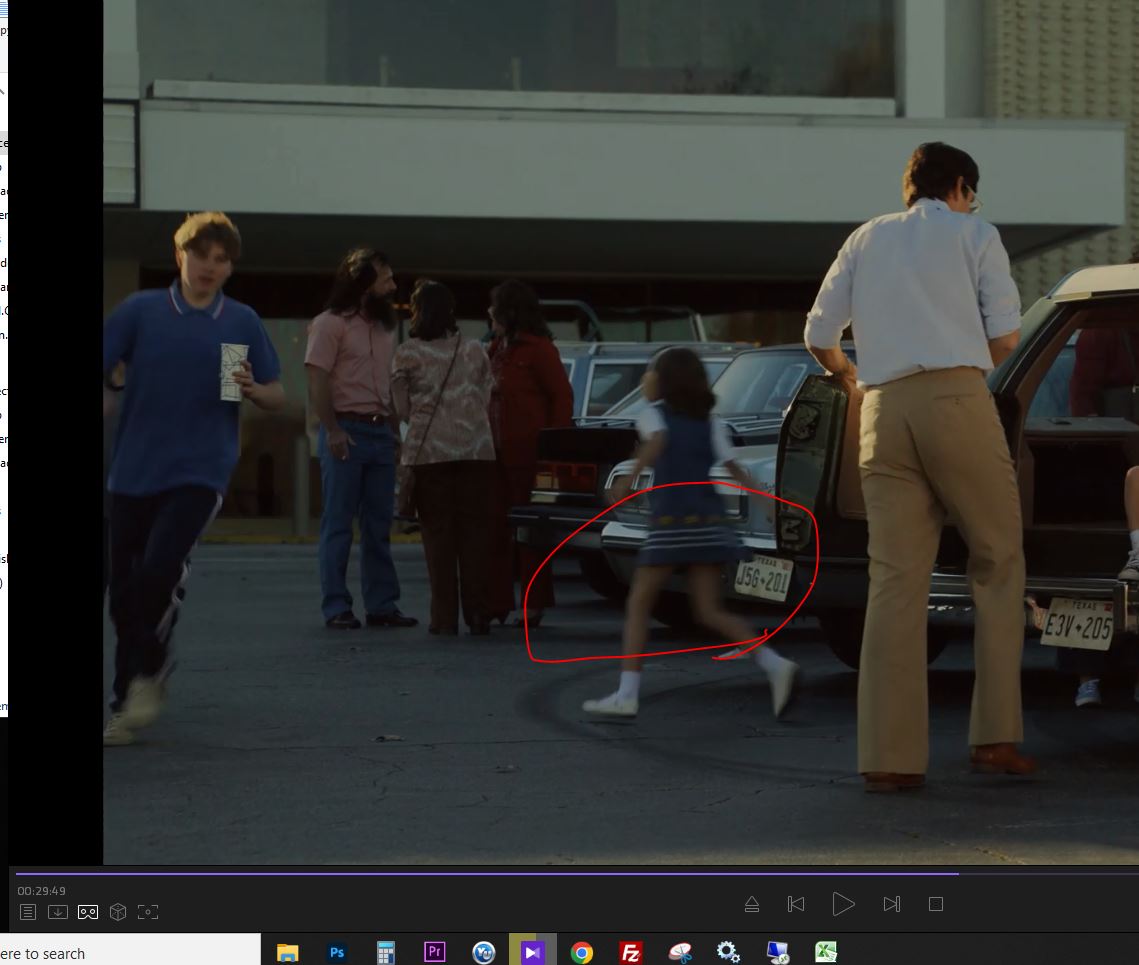Screen dimensions: 1139x965
Task: Click the 00:29:49 elapsed time display
Action: point(41,891)
